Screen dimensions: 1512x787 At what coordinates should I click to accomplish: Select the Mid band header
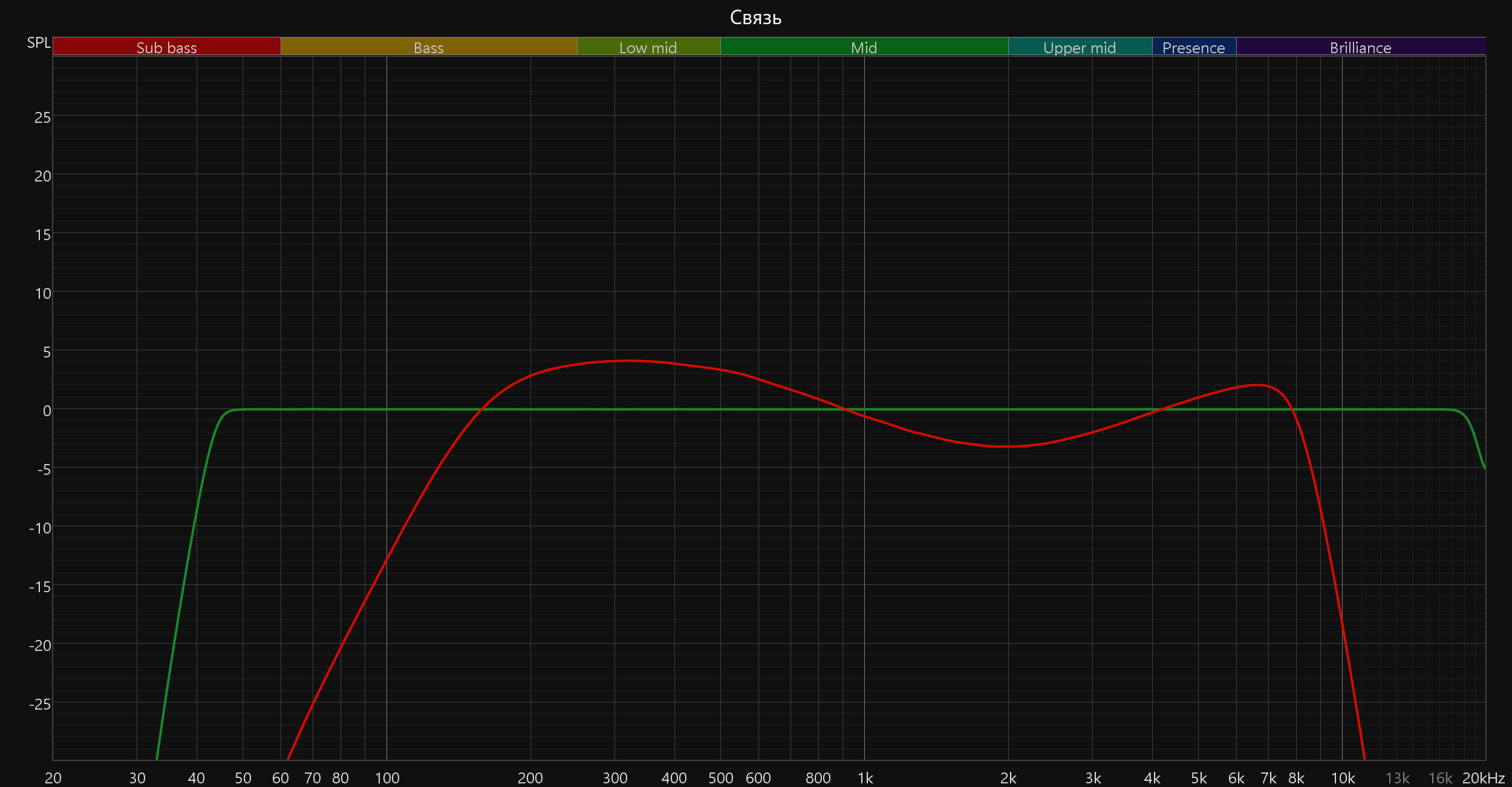[x=864, y=47]
